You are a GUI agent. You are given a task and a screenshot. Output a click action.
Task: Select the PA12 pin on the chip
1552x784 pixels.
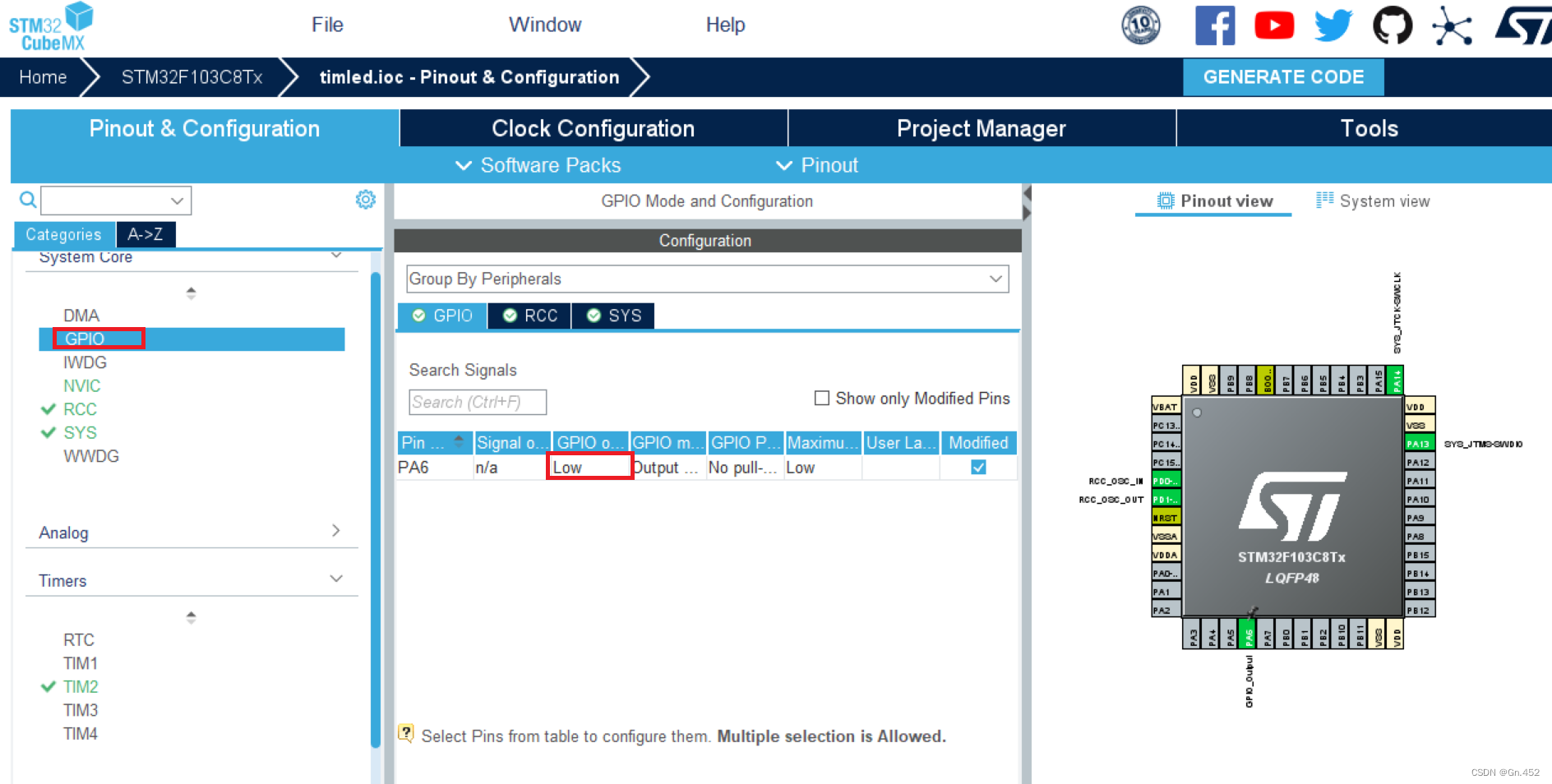click(1420, 462)
